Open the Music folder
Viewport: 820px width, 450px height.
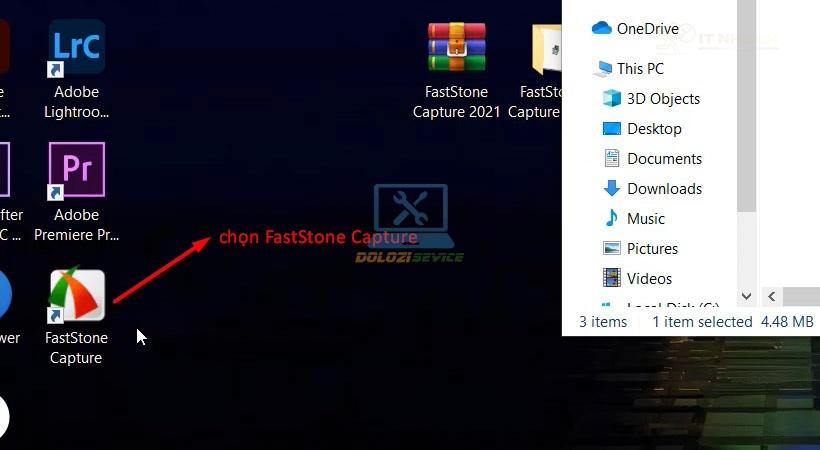pyautogui.click(x=645, y=219)
